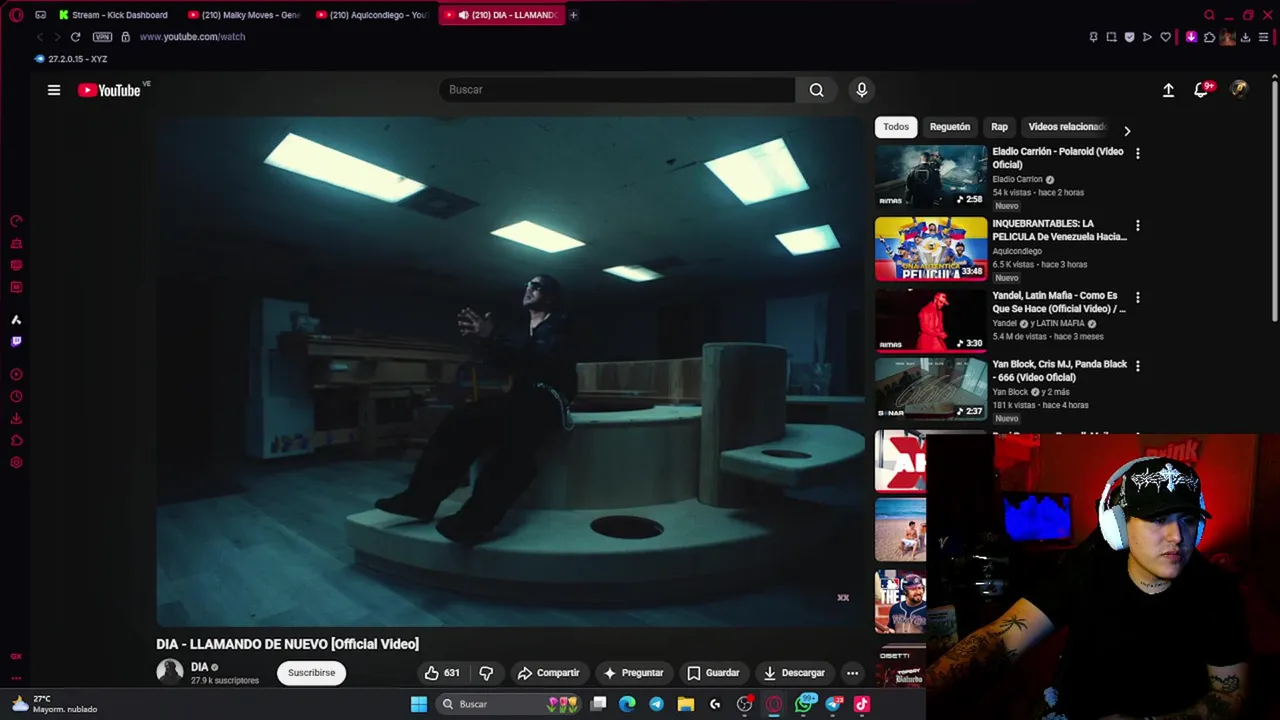The image size is (1280, 720).
Task: Select Videos relacionados filter chip
Action: pyautogui.click(x=1067, y=127)
